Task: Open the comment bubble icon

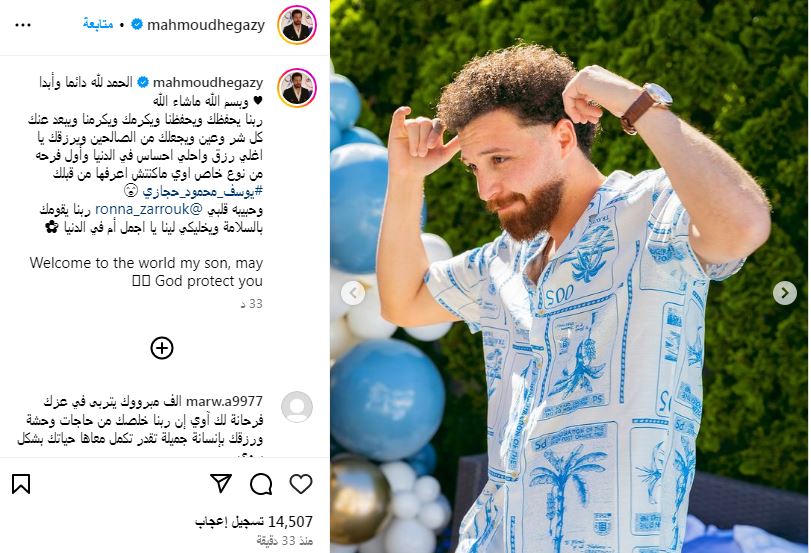Action: pos(261,484)
